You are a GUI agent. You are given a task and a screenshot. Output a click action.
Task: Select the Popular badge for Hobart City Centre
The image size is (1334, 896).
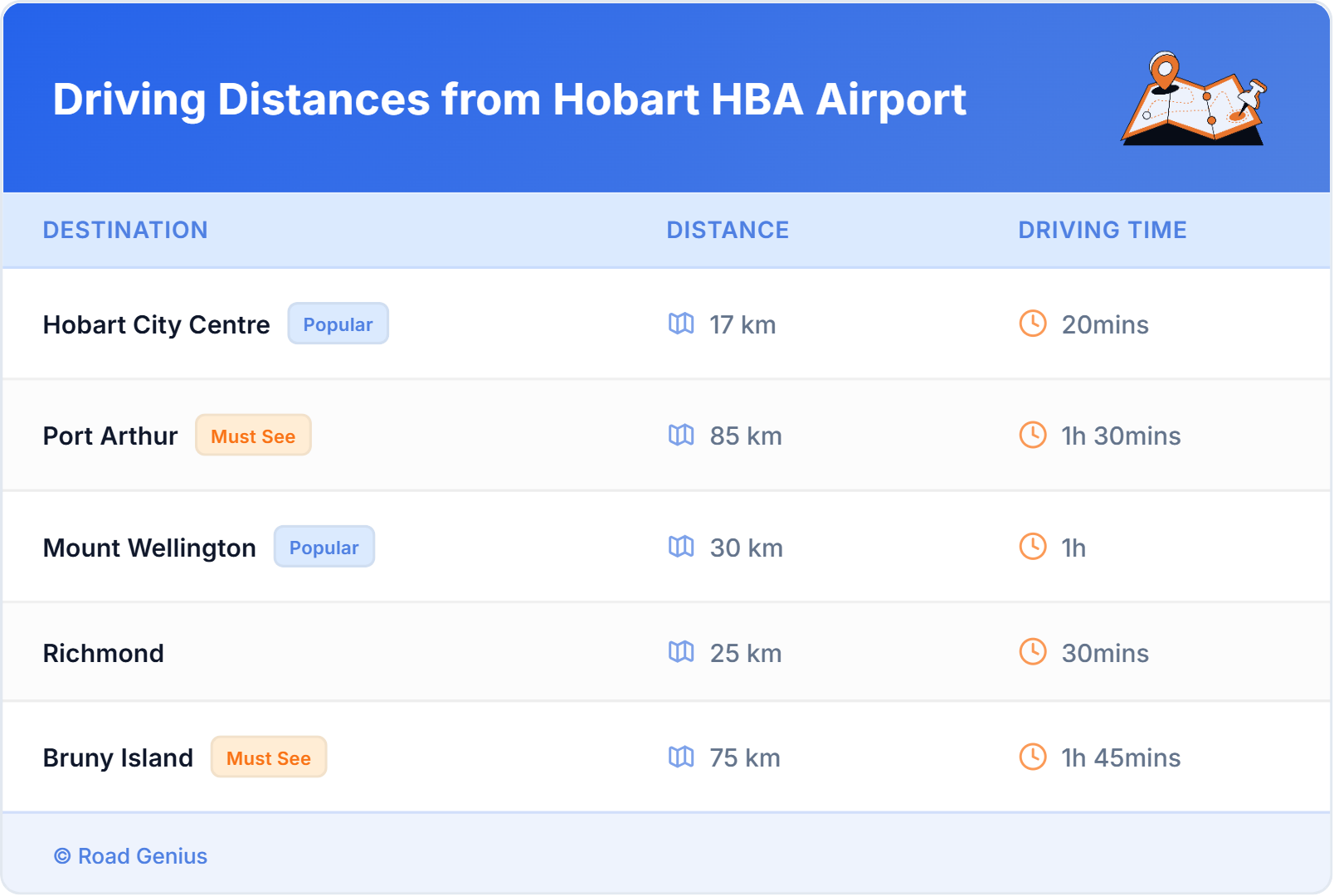338,324
